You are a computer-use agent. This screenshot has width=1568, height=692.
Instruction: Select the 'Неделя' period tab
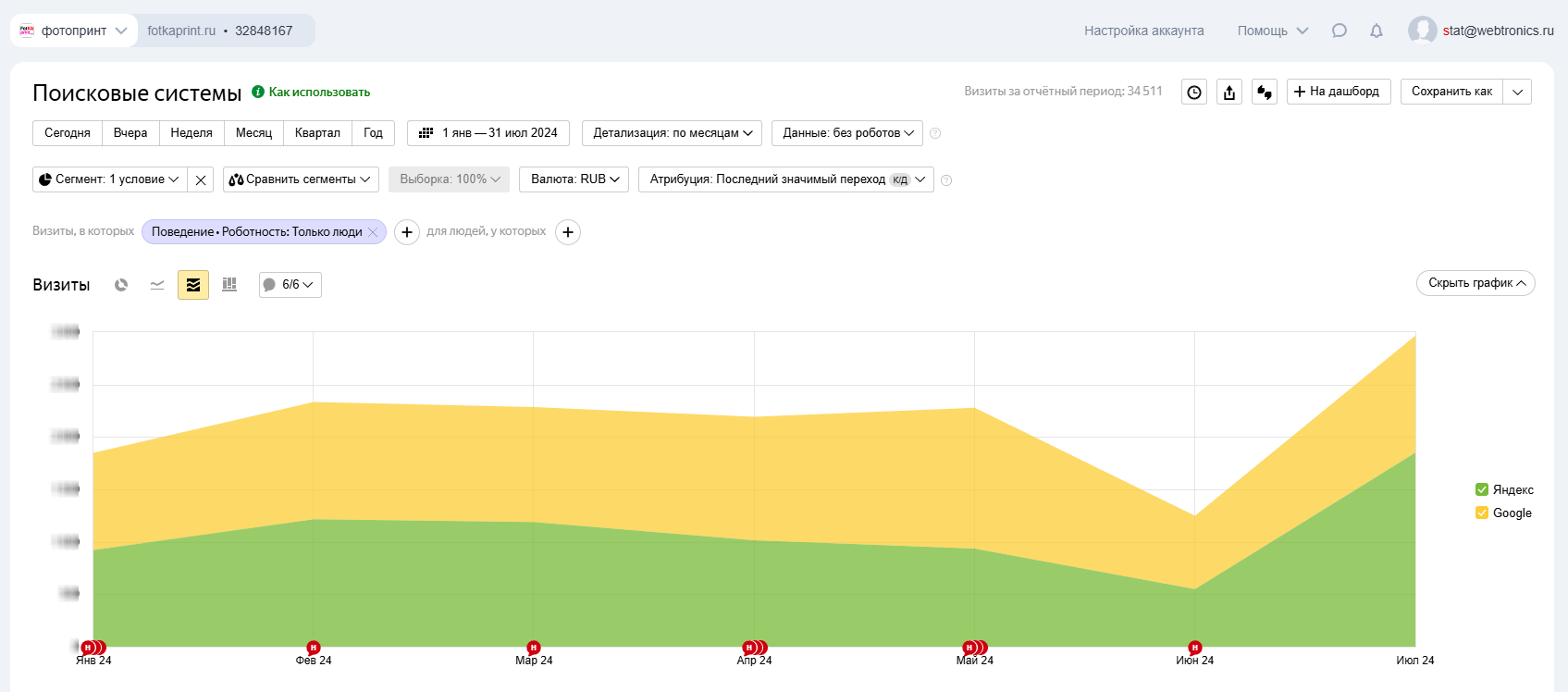click(x=191, y=133)
